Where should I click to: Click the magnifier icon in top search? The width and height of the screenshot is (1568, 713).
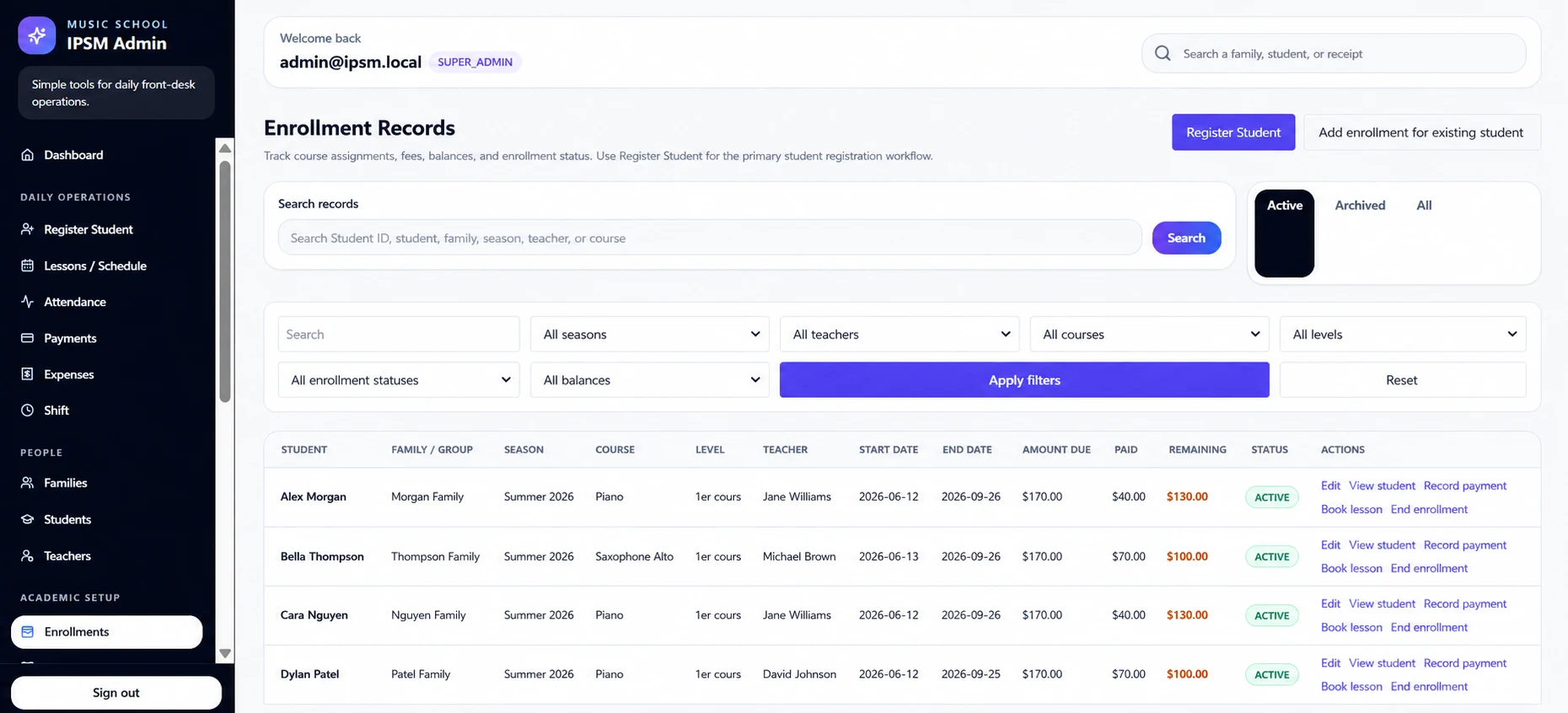1163,53
